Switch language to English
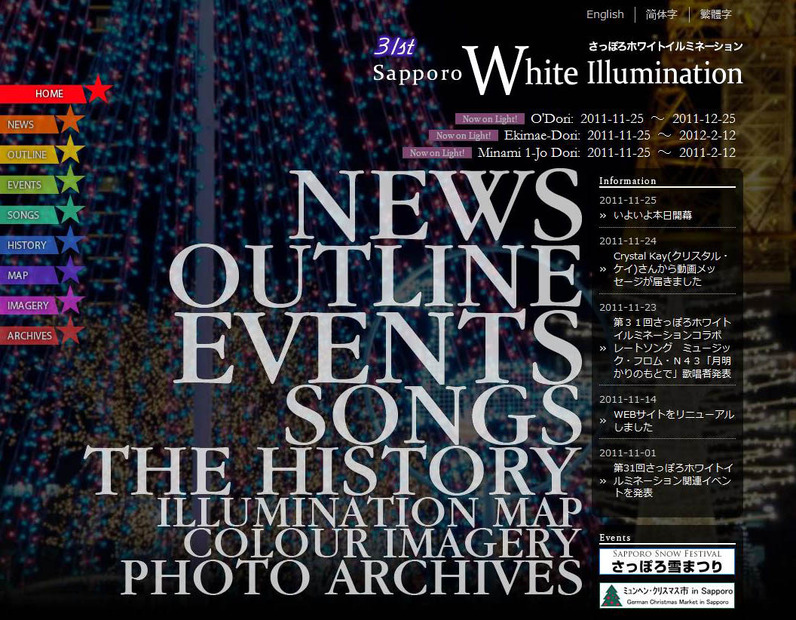The image size is (796, 620). click(605, 14)
